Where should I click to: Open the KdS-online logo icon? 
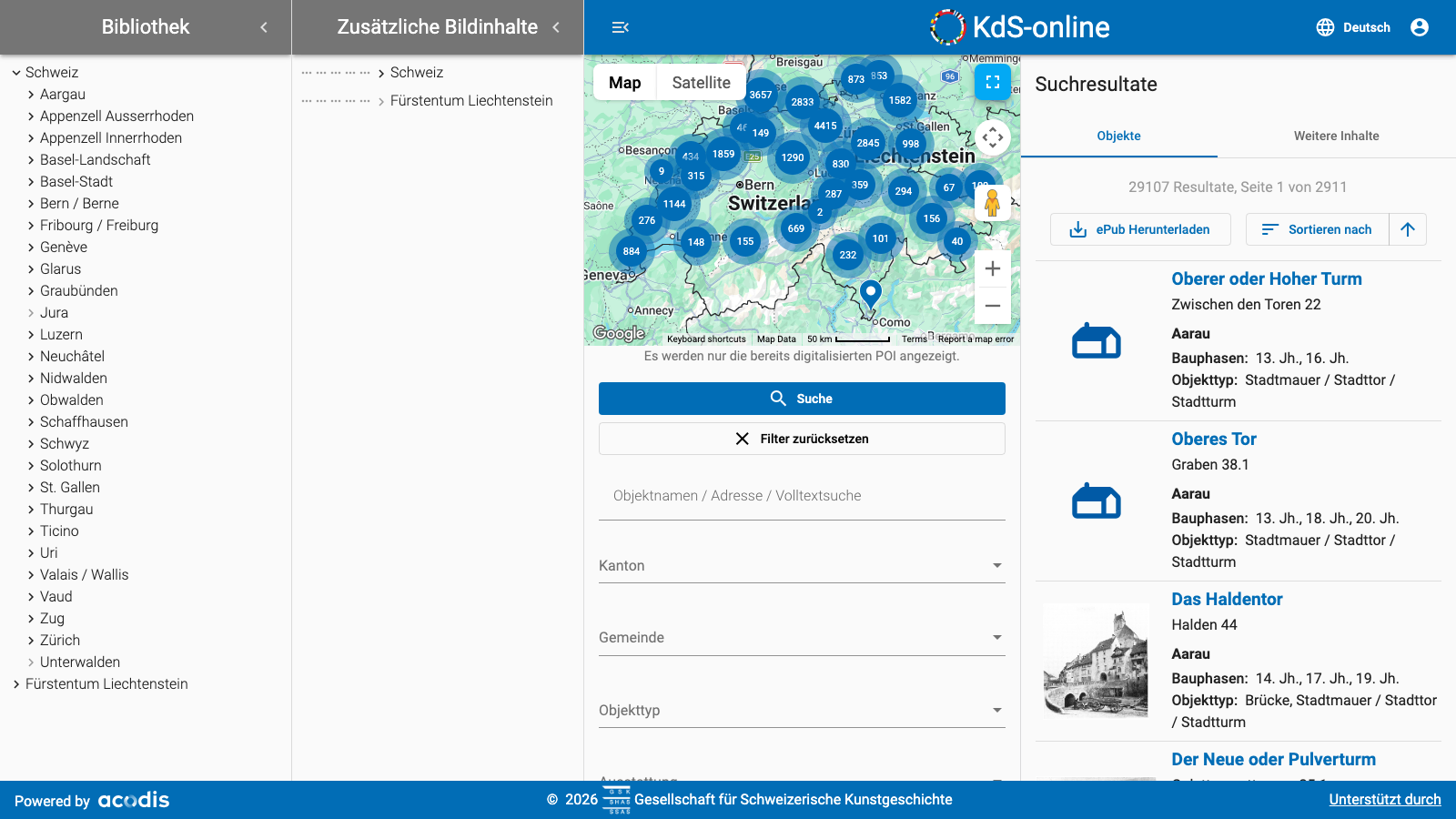pos(946,27)
